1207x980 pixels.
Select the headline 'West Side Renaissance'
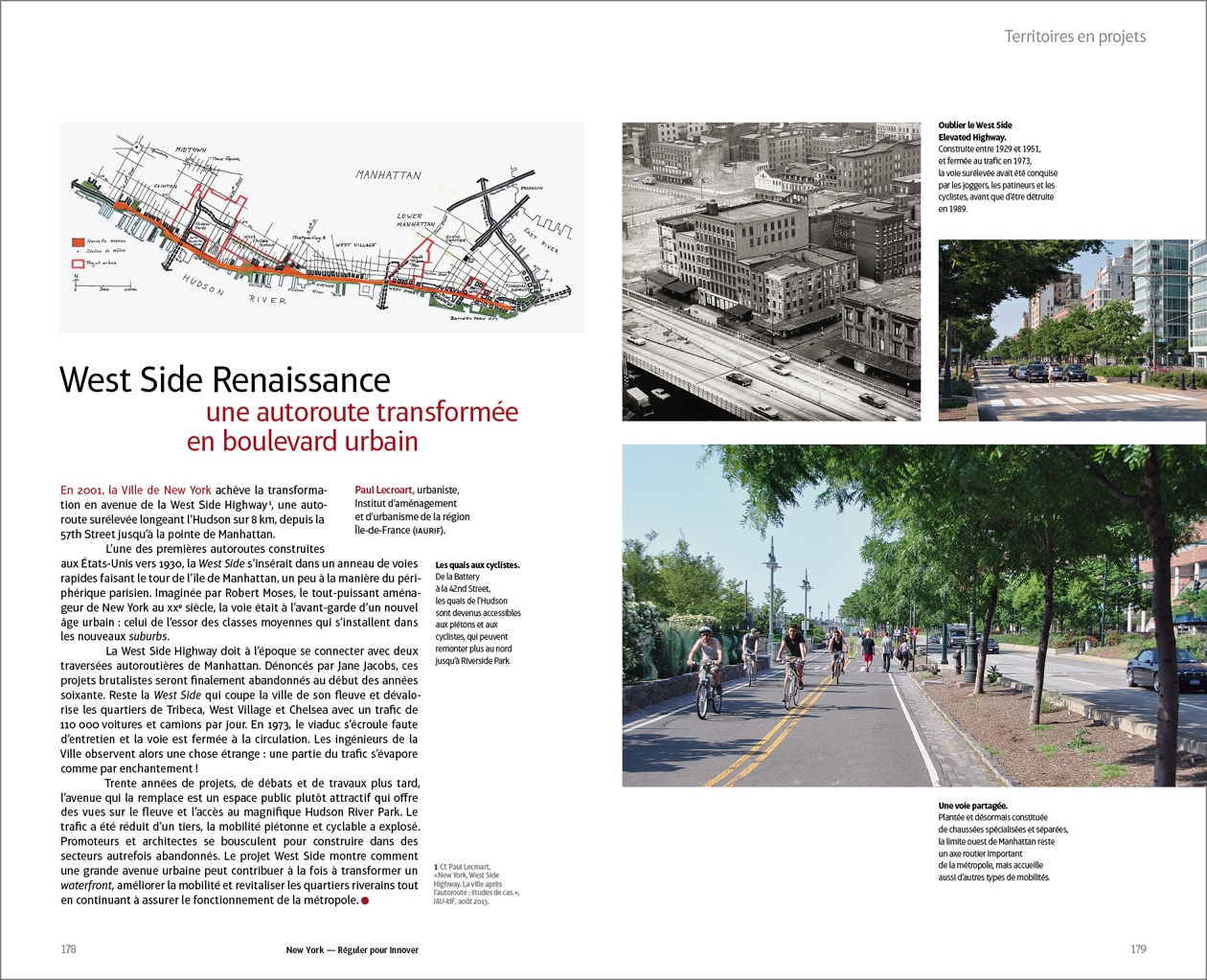tap(225, 379)
